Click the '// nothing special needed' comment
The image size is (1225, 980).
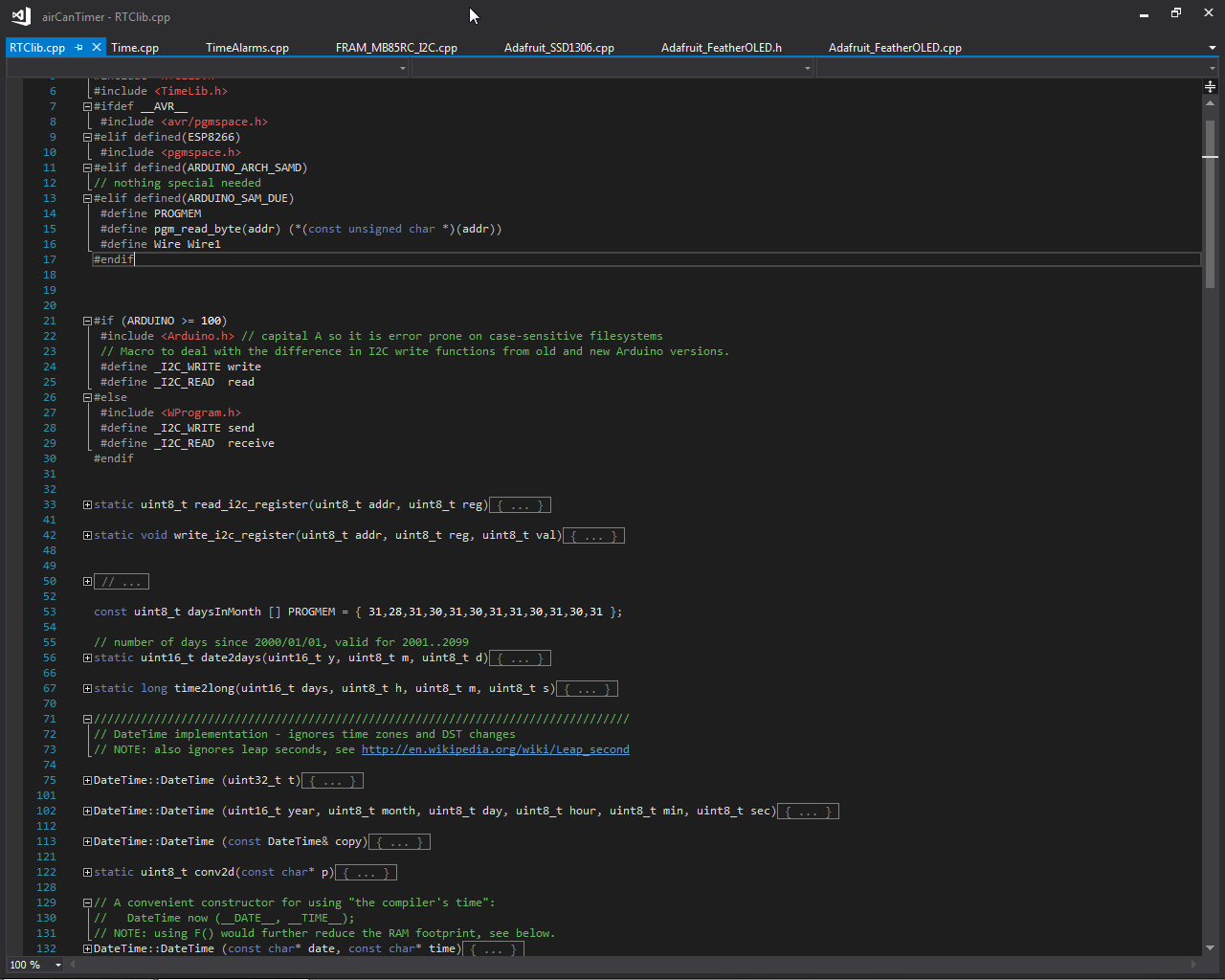tap(177, 183)
